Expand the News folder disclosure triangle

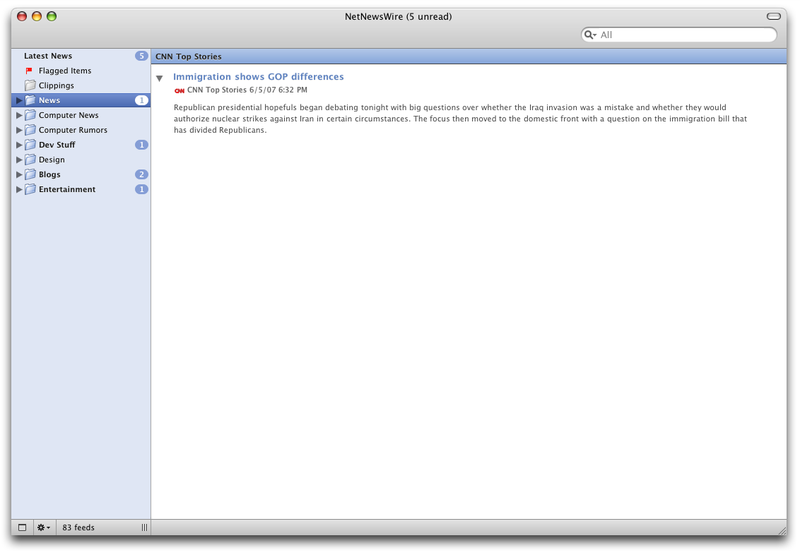coord(19,100)
